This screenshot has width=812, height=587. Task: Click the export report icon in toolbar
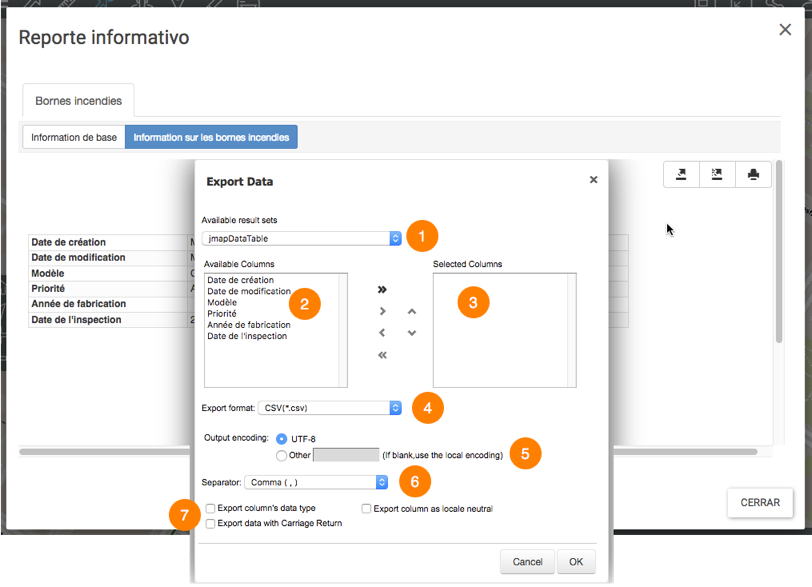(x=682, y=174)
